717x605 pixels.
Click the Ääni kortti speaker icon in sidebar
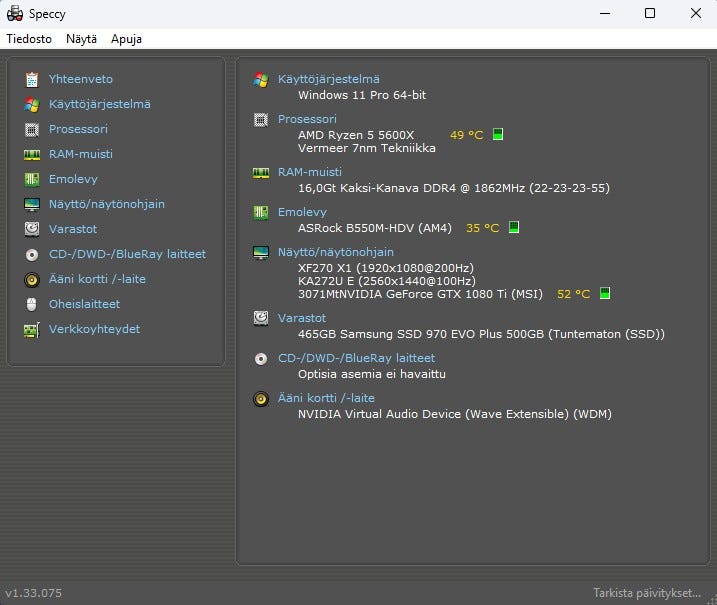(31, 279)
